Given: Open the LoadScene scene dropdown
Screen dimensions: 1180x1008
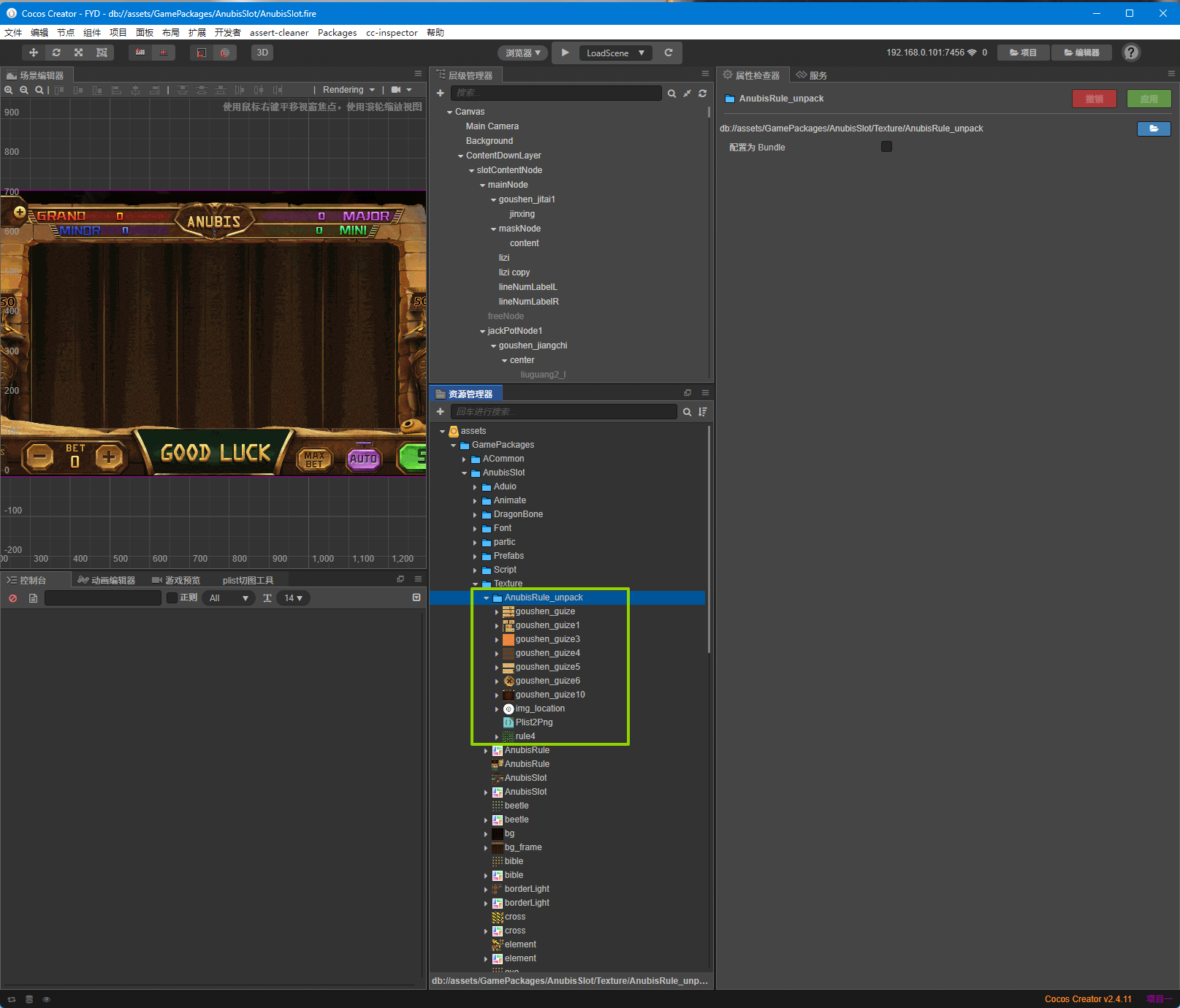Looking at the screenshot, I should tap(615, 53).
